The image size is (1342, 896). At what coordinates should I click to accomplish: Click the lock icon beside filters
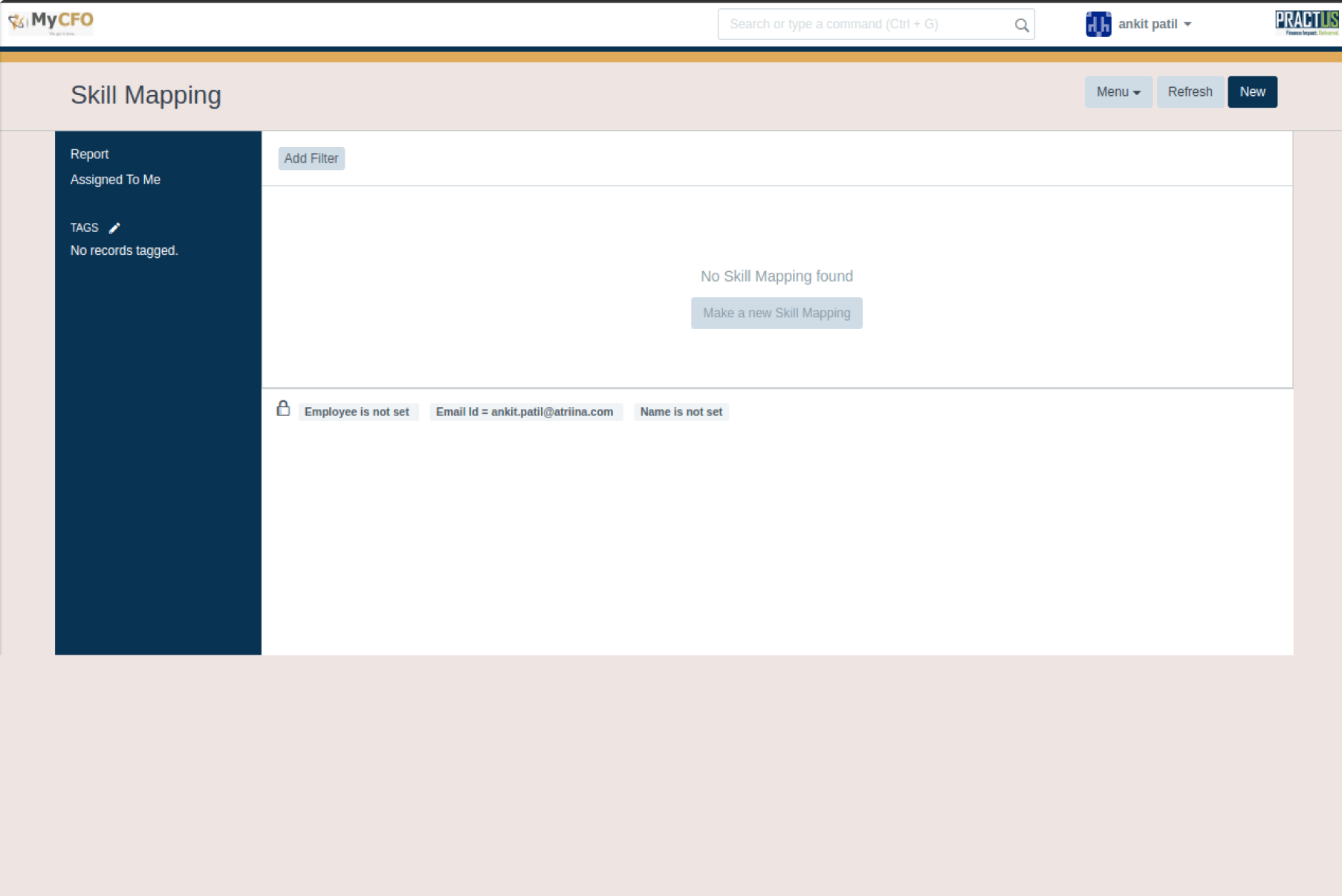283,409
